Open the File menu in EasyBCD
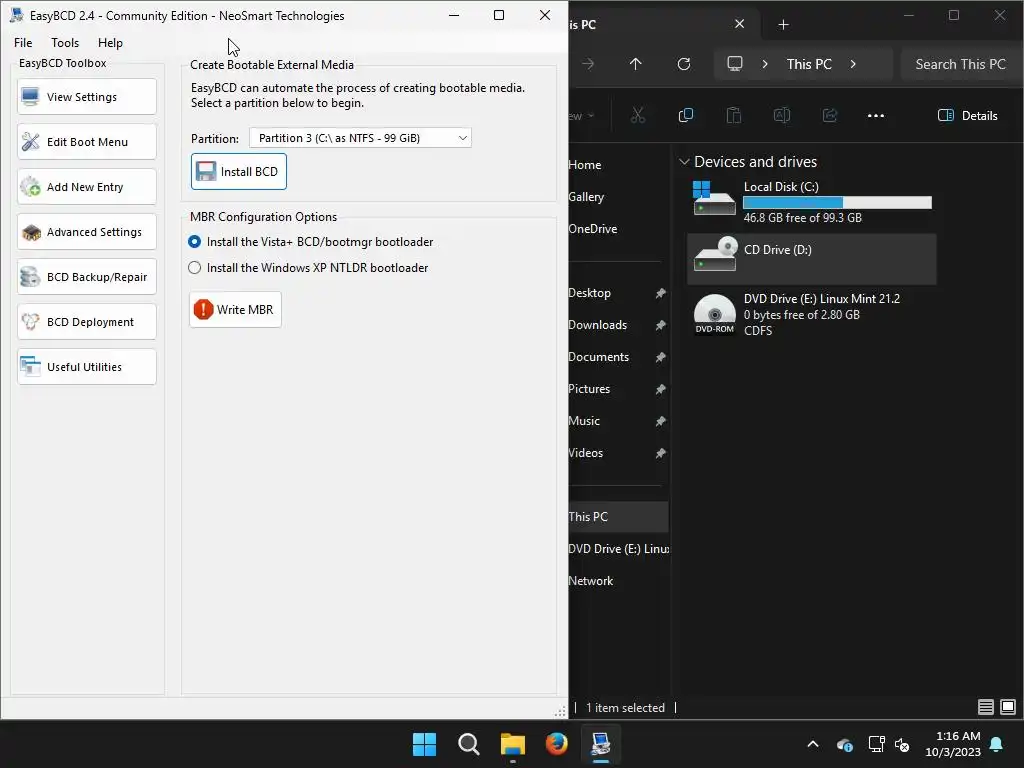1024x768 pixels. point(23,42)
